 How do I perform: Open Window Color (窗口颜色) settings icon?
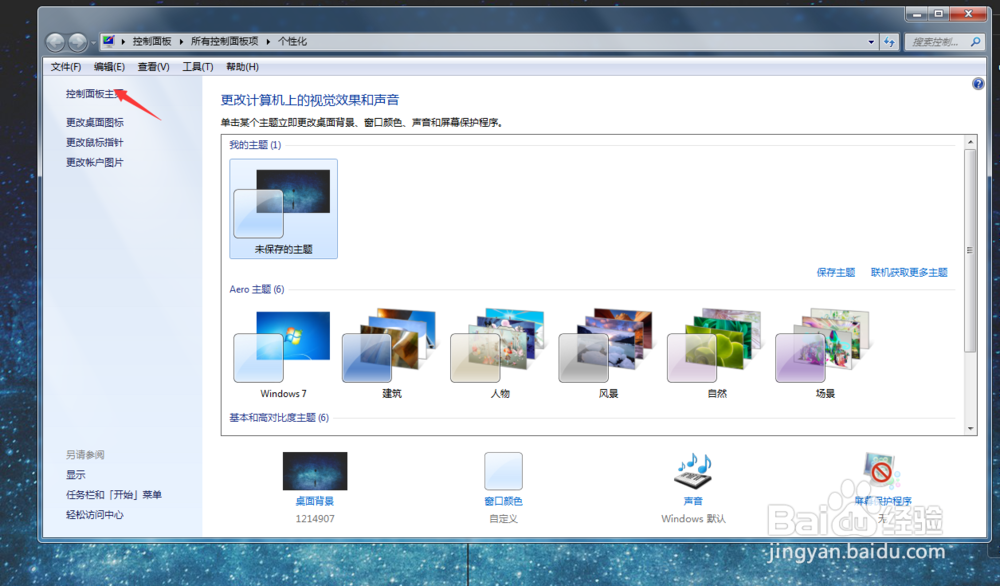tap(503, 470)
